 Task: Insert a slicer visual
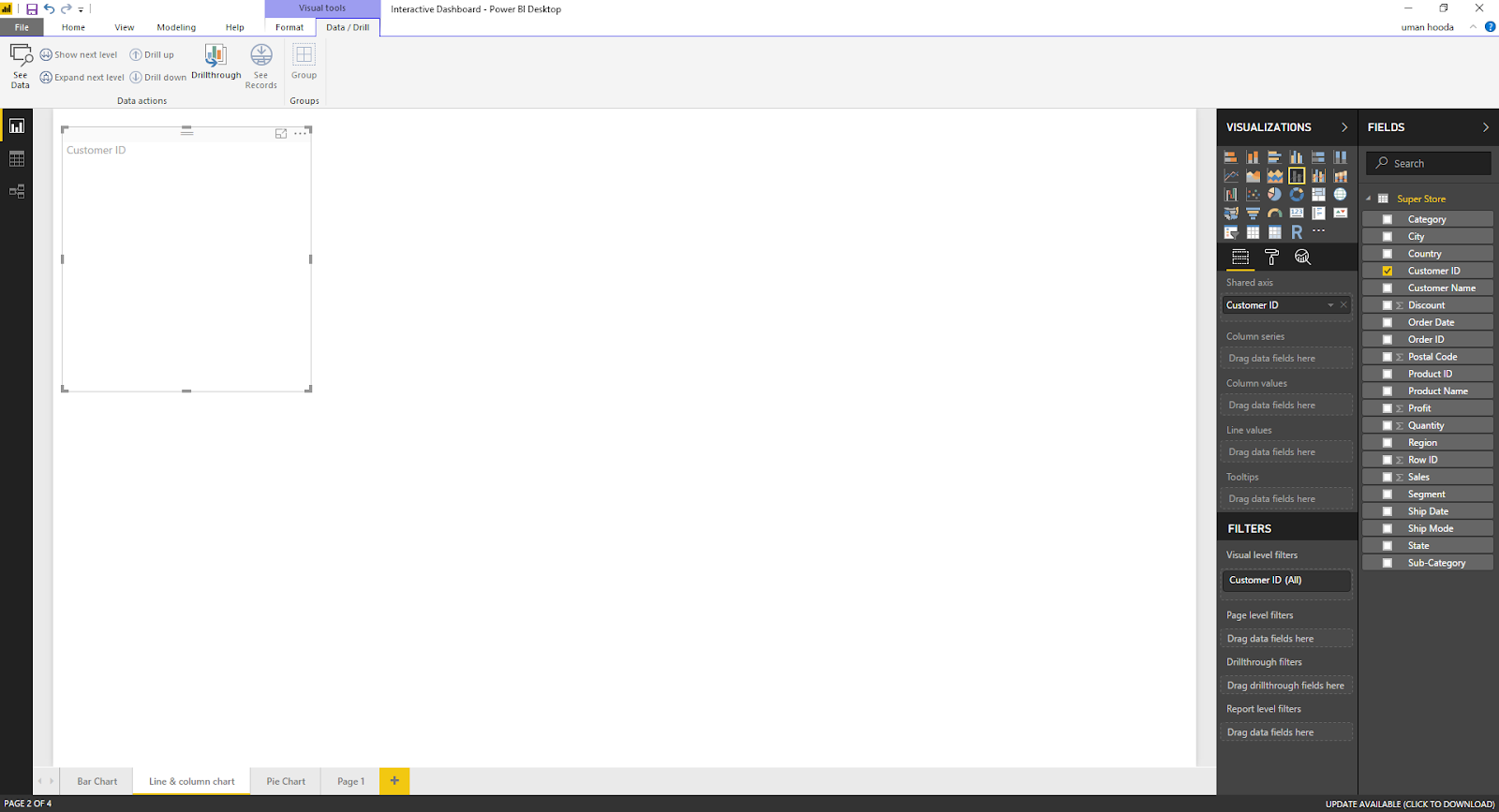click(1231, 232)
